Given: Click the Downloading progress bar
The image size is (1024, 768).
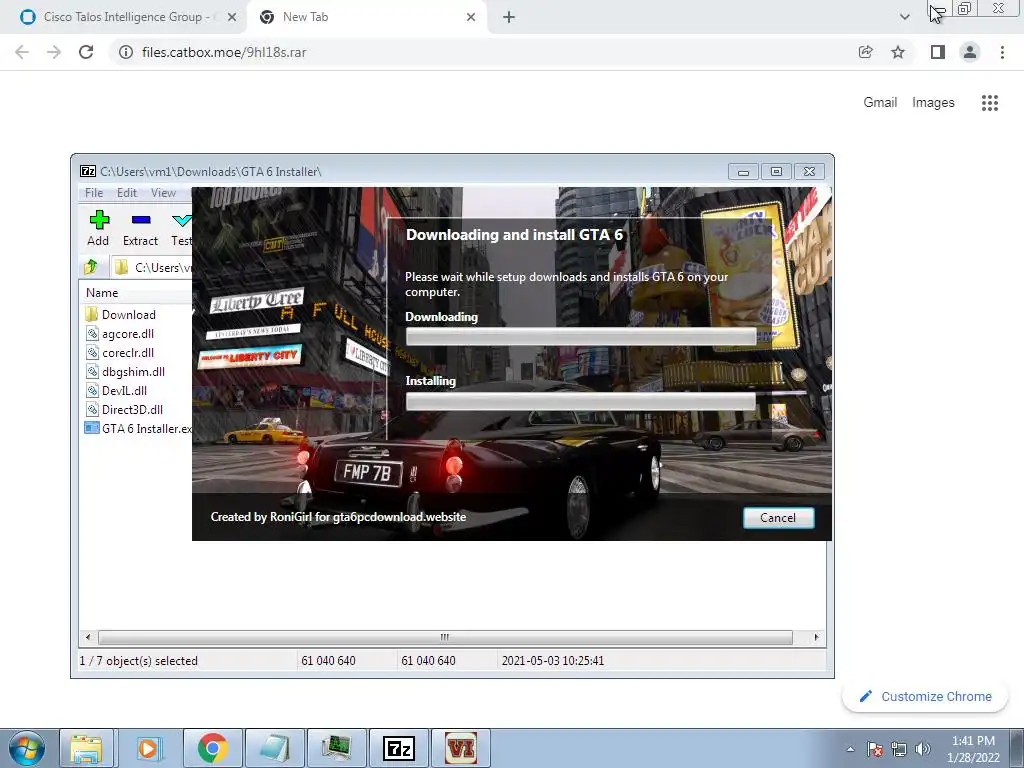Looking at the screenshot, I should point(581,336).
